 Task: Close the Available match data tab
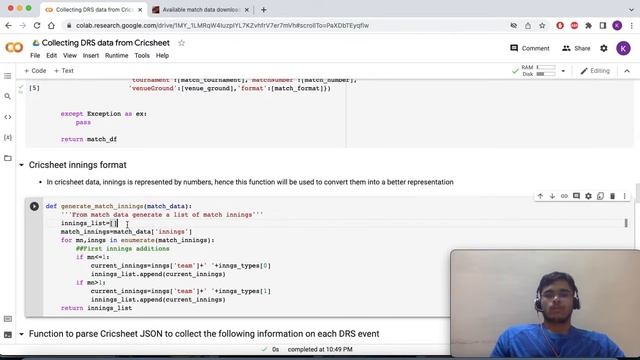coord(247,9)
